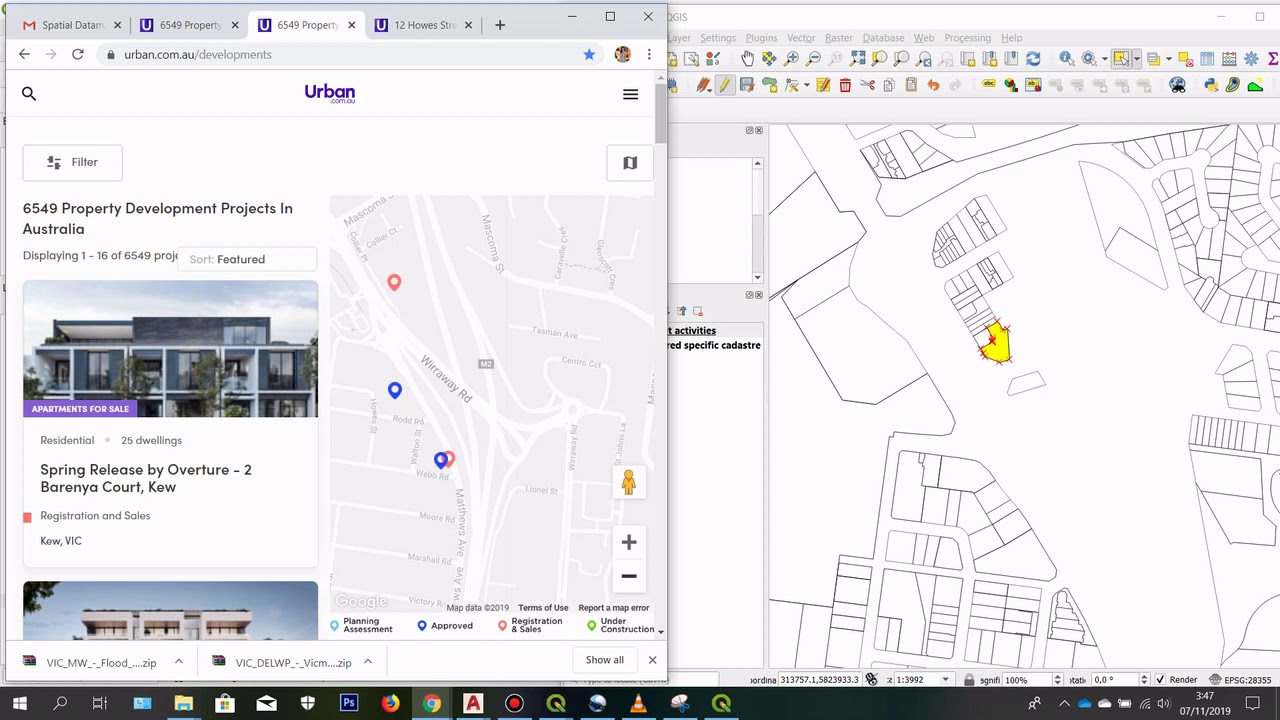This screenshot has width=1280, height=720.
Task: Click the QGIS coordinate input field
Action: (819, 680)
